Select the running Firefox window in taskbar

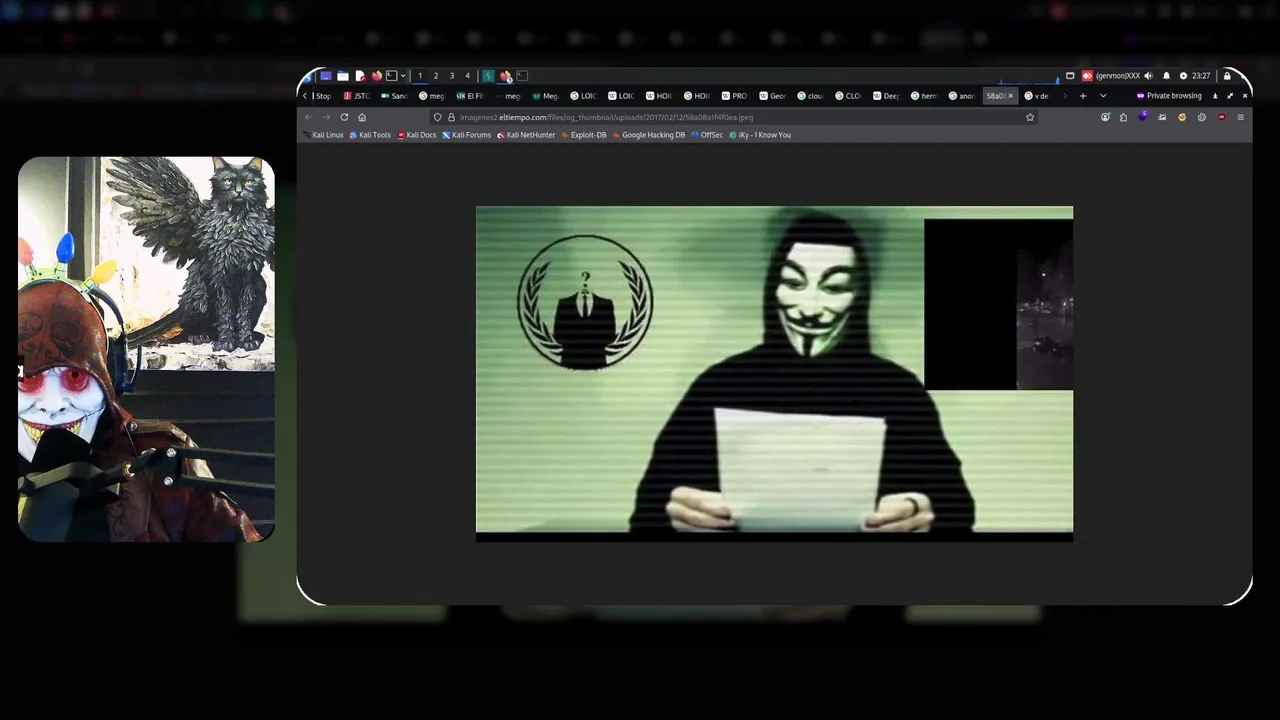(506, 76)
